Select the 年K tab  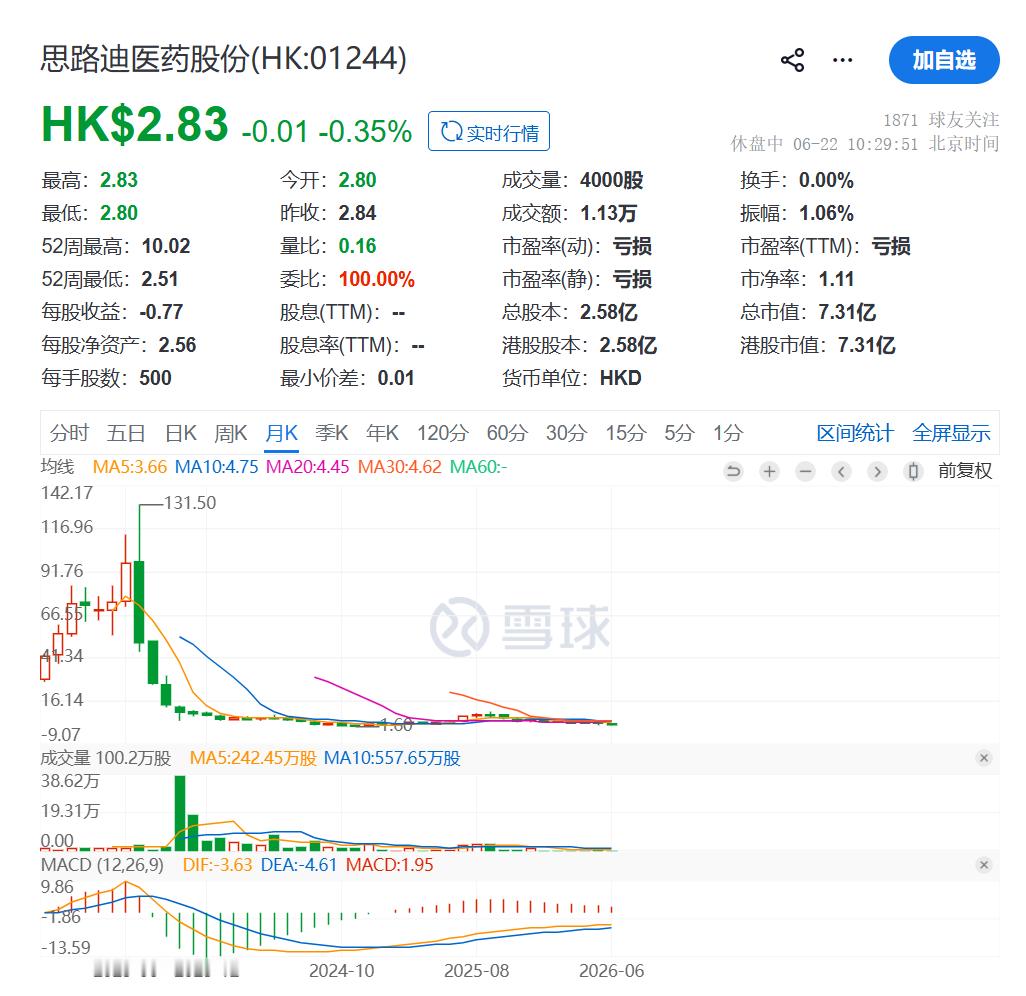point(382,433)
